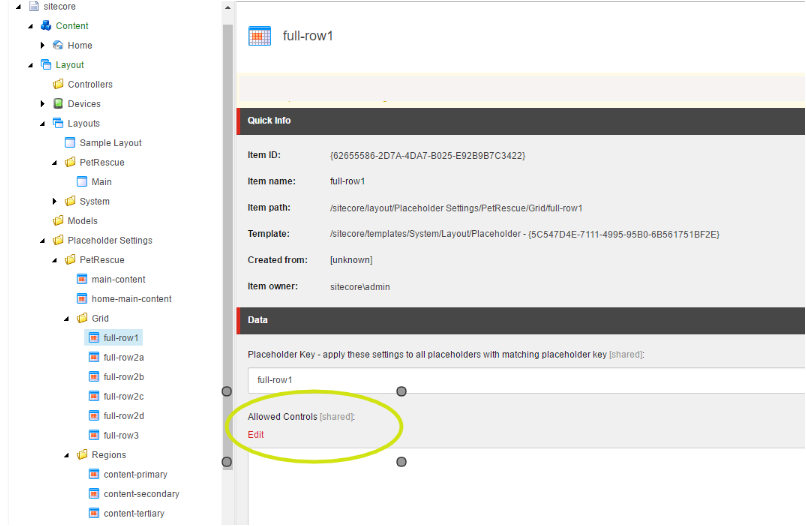
Task: Select the full-row1 tree item
Action: coord(121,338)
